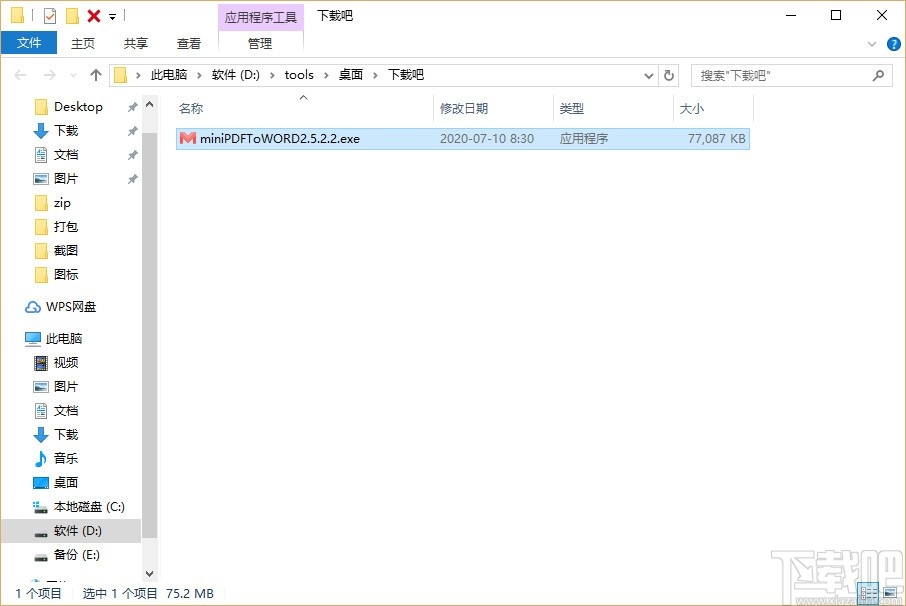Delete selected file using red X toolbar icon
This screenshot has width=906, height=606.
92,15
